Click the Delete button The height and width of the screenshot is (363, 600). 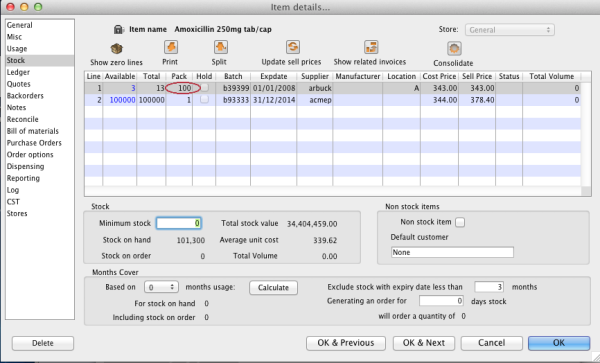coord(43,343)
